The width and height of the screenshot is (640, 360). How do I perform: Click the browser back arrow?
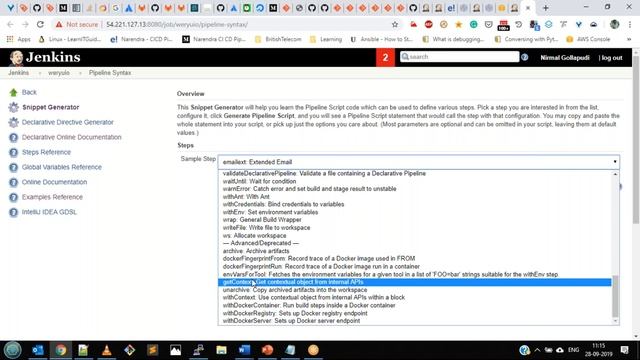(x=10, y=24)
